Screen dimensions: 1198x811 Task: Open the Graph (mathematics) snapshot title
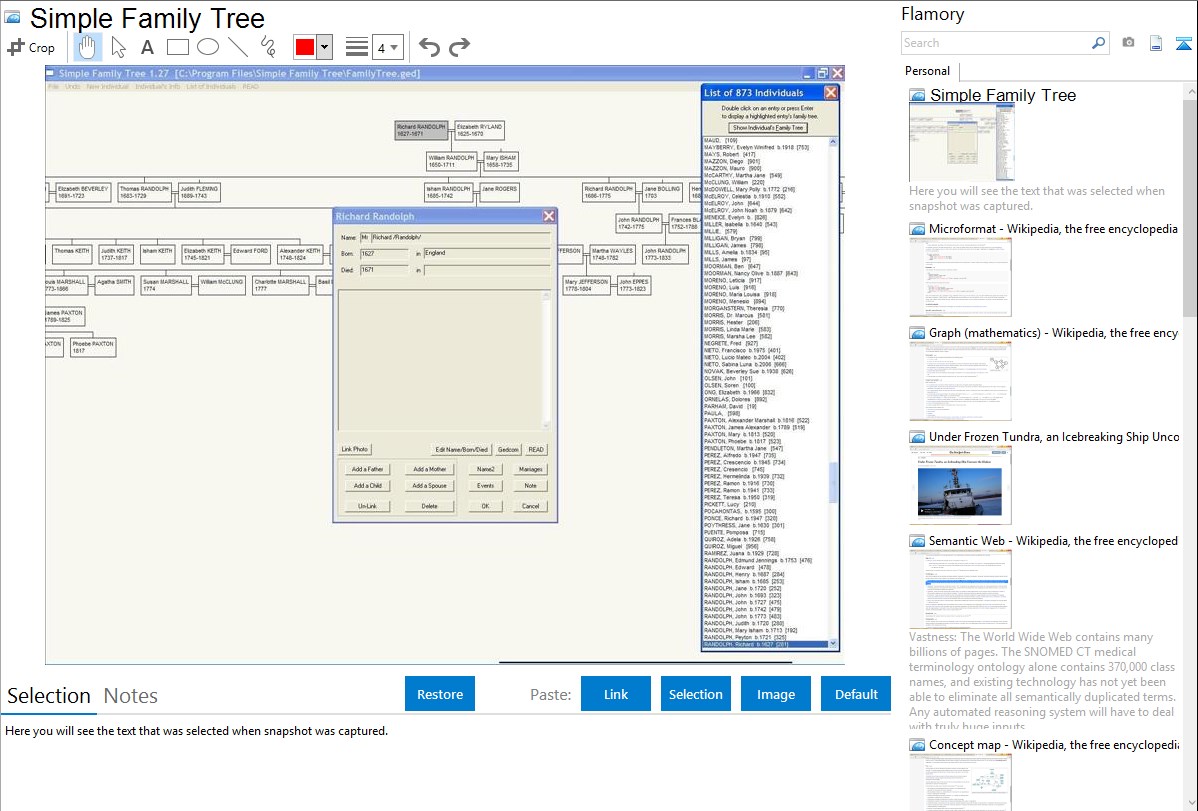click(x=1053, y=333)
